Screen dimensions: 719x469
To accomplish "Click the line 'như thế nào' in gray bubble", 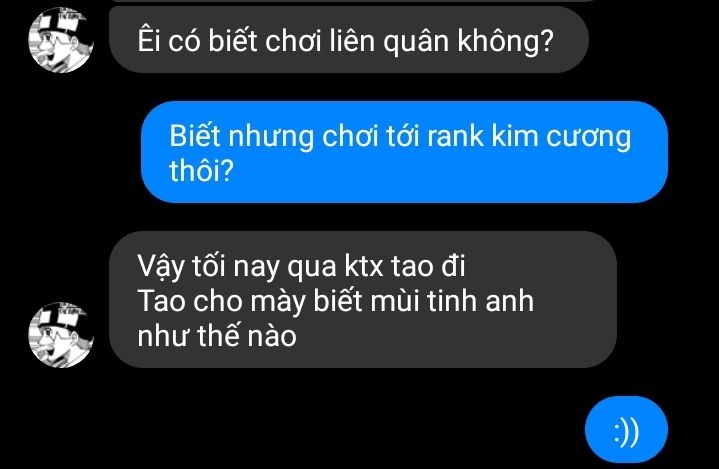I will tap(217, 336).
